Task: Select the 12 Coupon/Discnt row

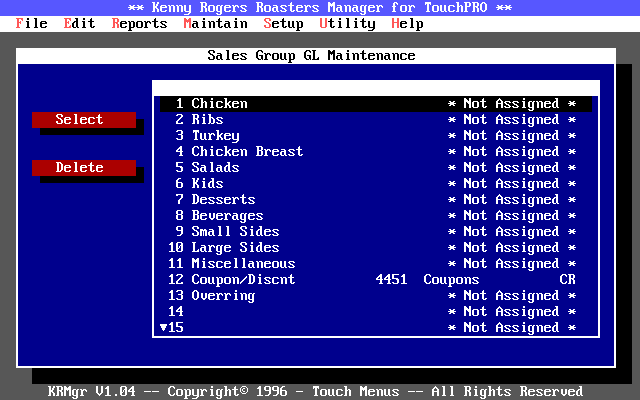Action: [376, 280]
